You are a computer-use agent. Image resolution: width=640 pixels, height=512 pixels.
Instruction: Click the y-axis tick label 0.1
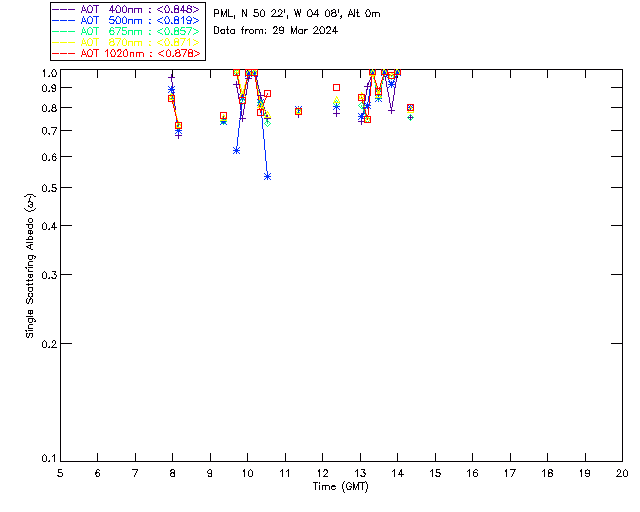pos(49,459)
